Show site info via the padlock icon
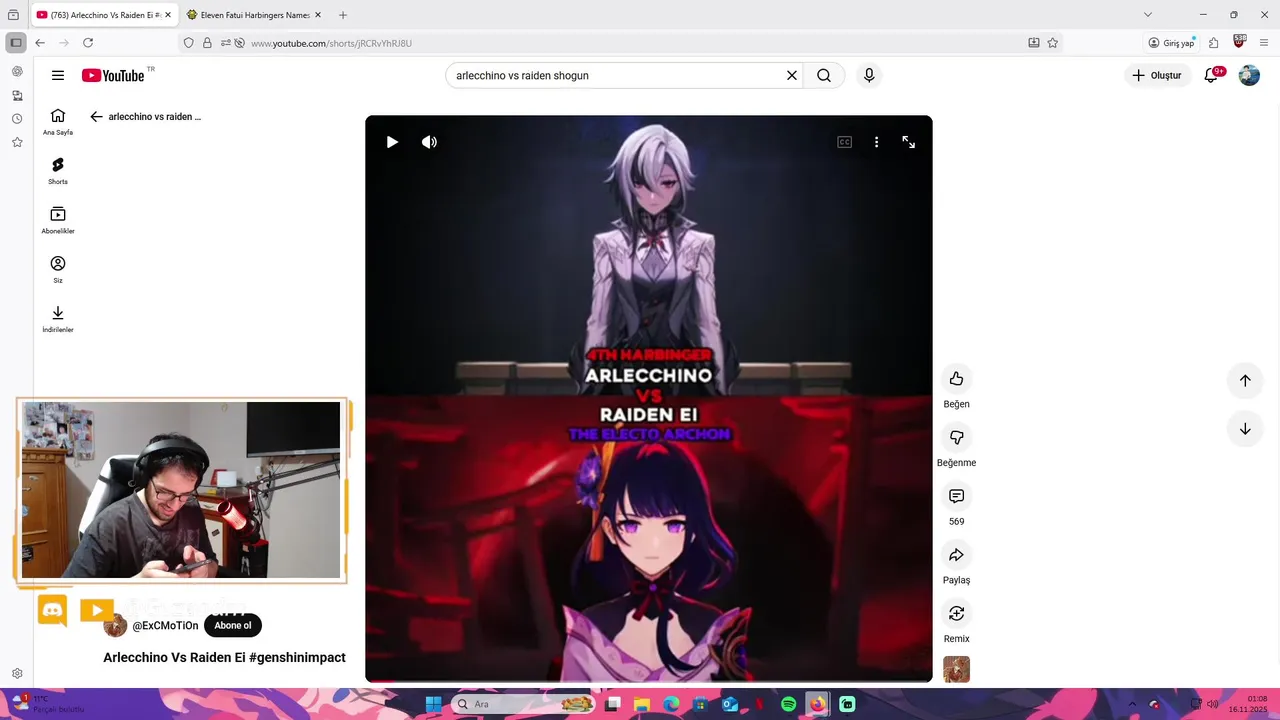The width and height of the screenshot is (1280, 720). [x=207, y=43]
